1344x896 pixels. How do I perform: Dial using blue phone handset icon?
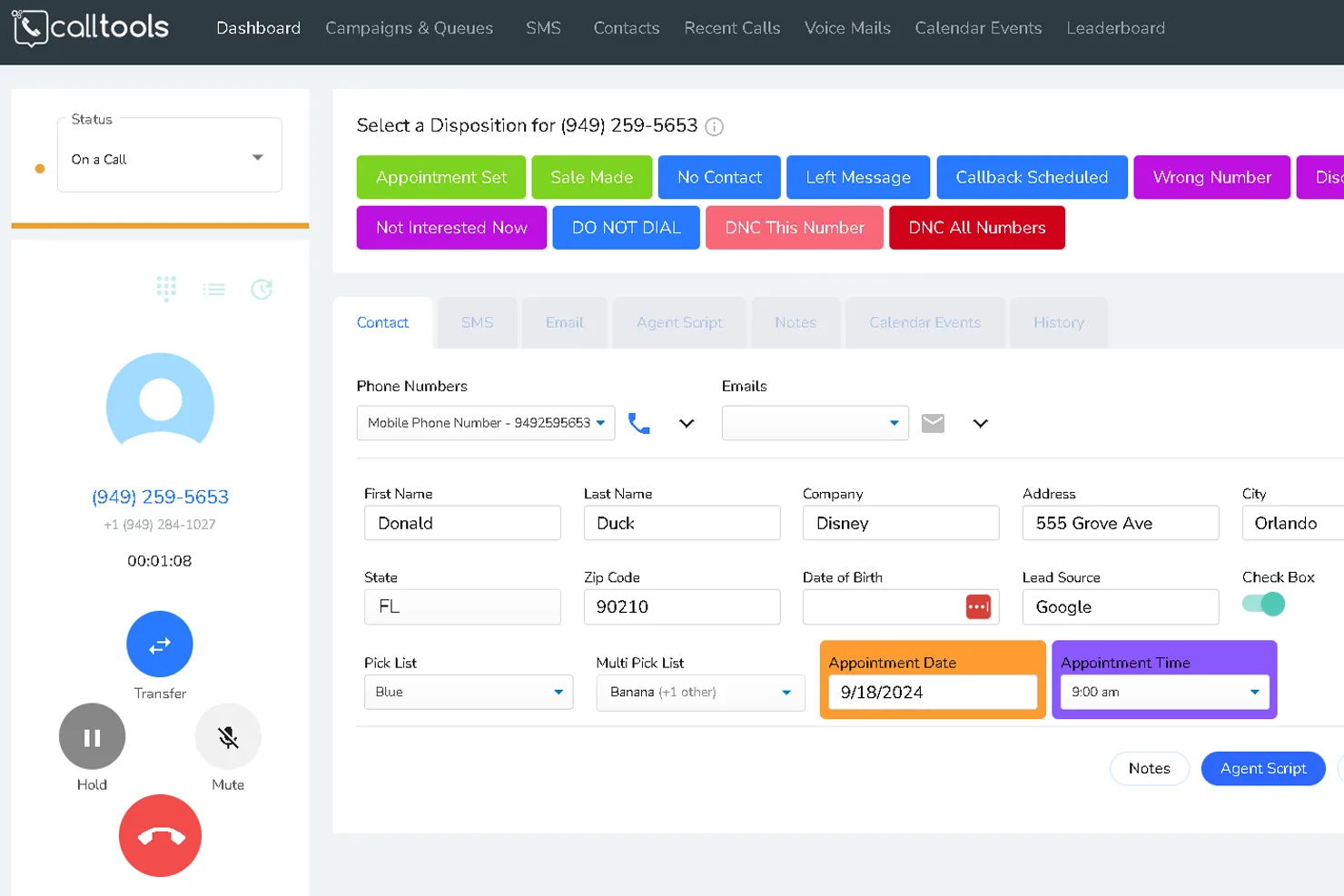click(x=639, y=423)
